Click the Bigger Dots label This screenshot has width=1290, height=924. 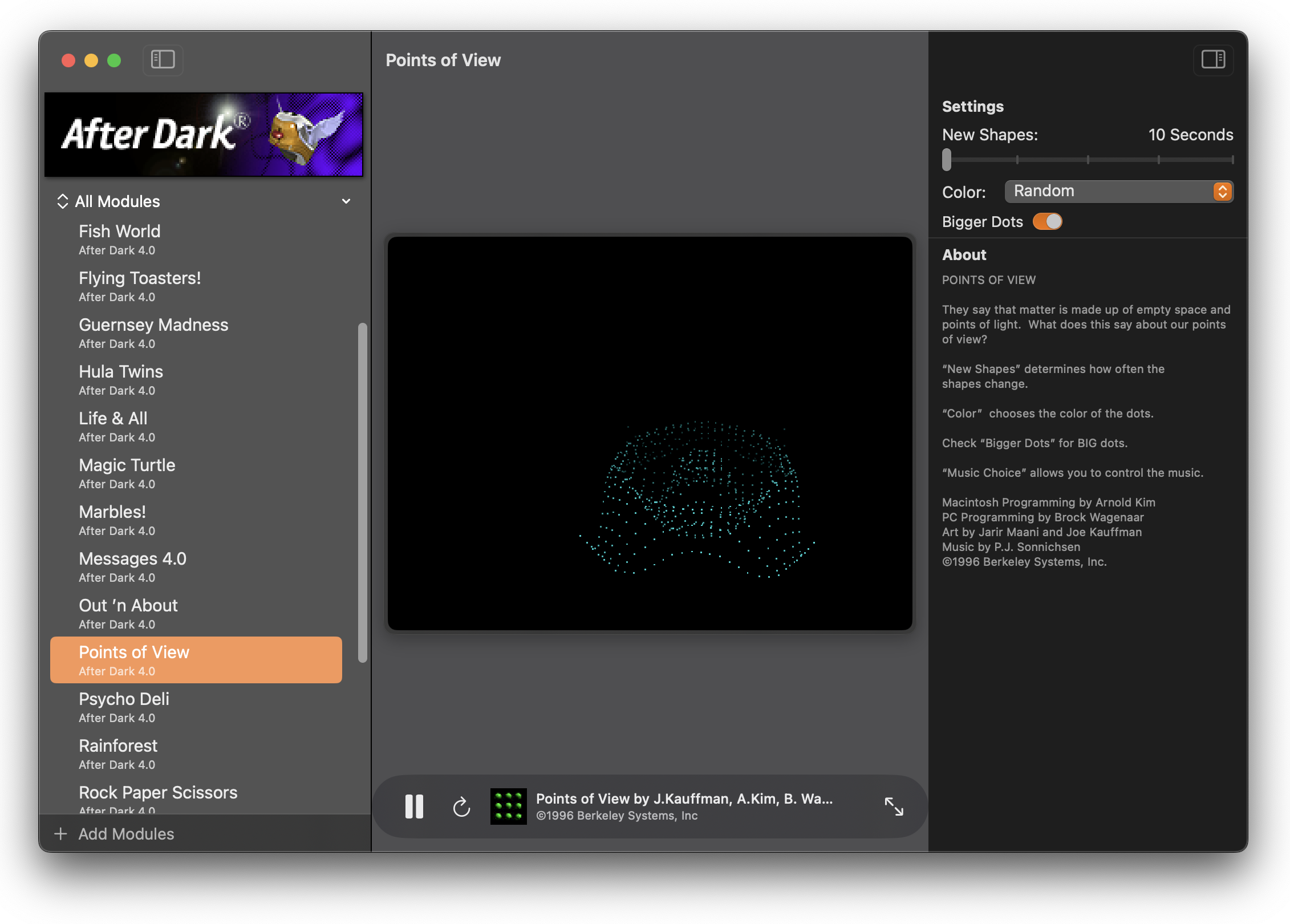983,222
